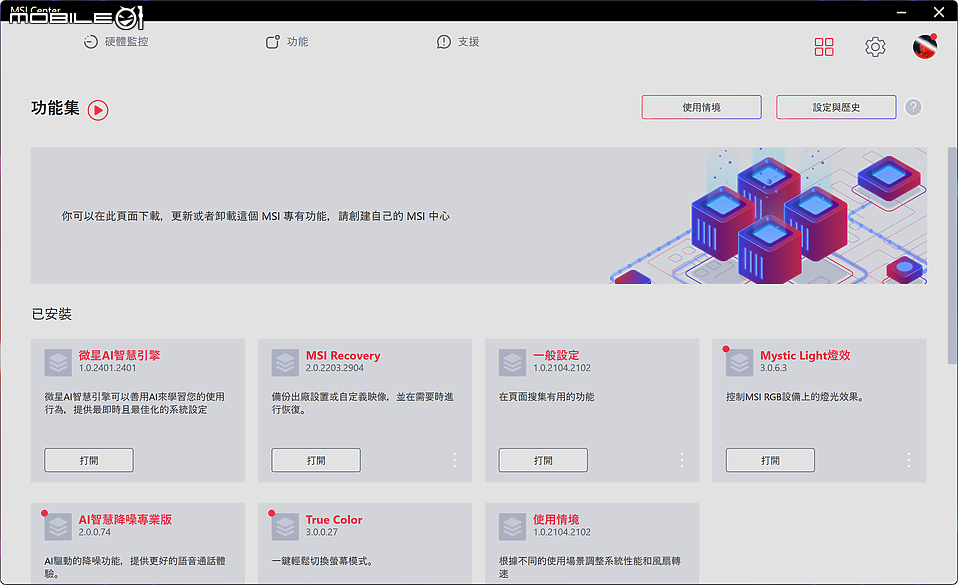Click the vertical scrollbar thumb
This screenshot has height=585, width=958.
[x=952, y=256]
